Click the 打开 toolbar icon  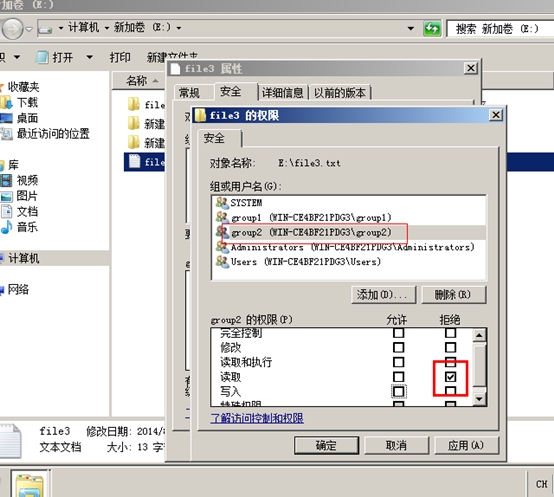(x=42, y=57)
